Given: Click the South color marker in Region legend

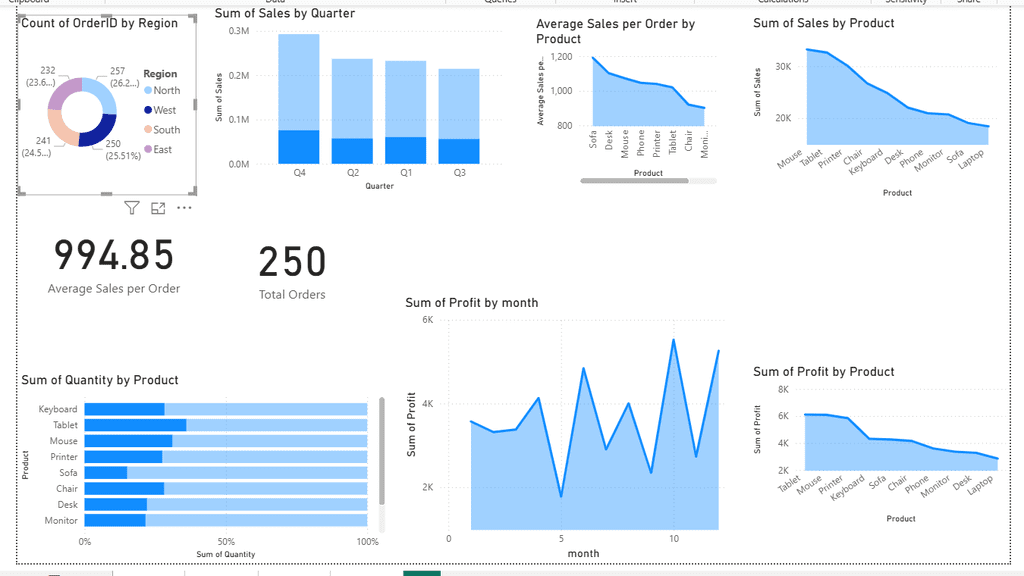Looking at the screenshot, I should pos(148,130).
